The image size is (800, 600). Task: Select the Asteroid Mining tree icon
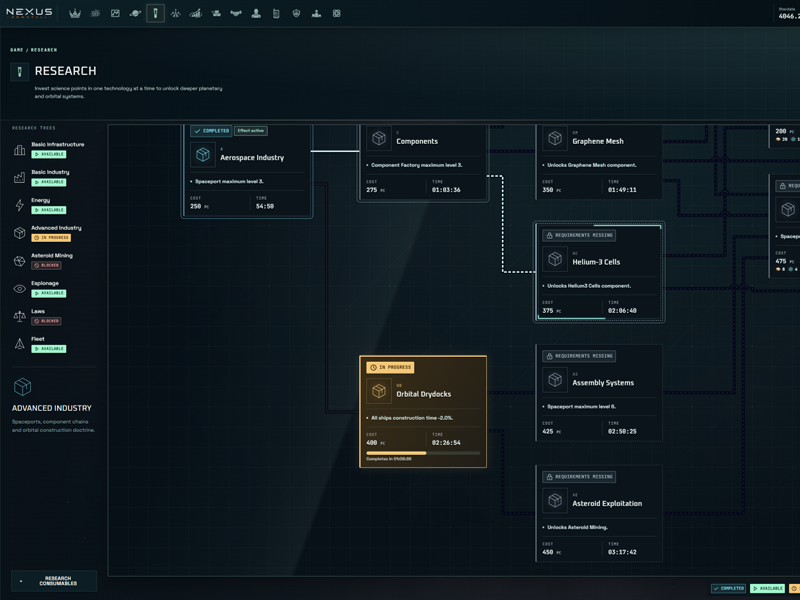(19, 261)
